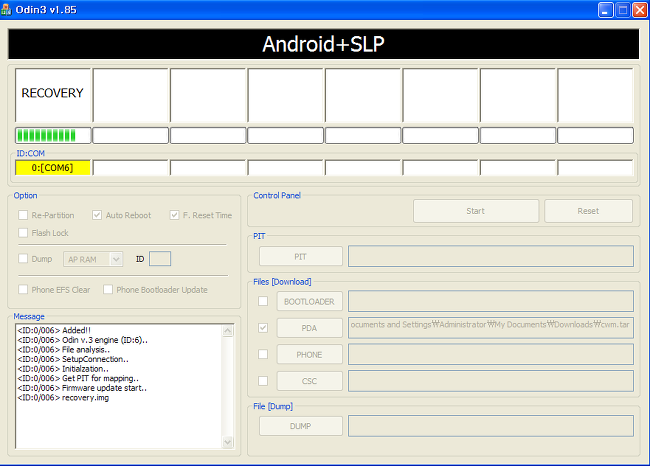Click the DUMP file button
Viewport: 650px width, 466px height.
coord(301,426)
